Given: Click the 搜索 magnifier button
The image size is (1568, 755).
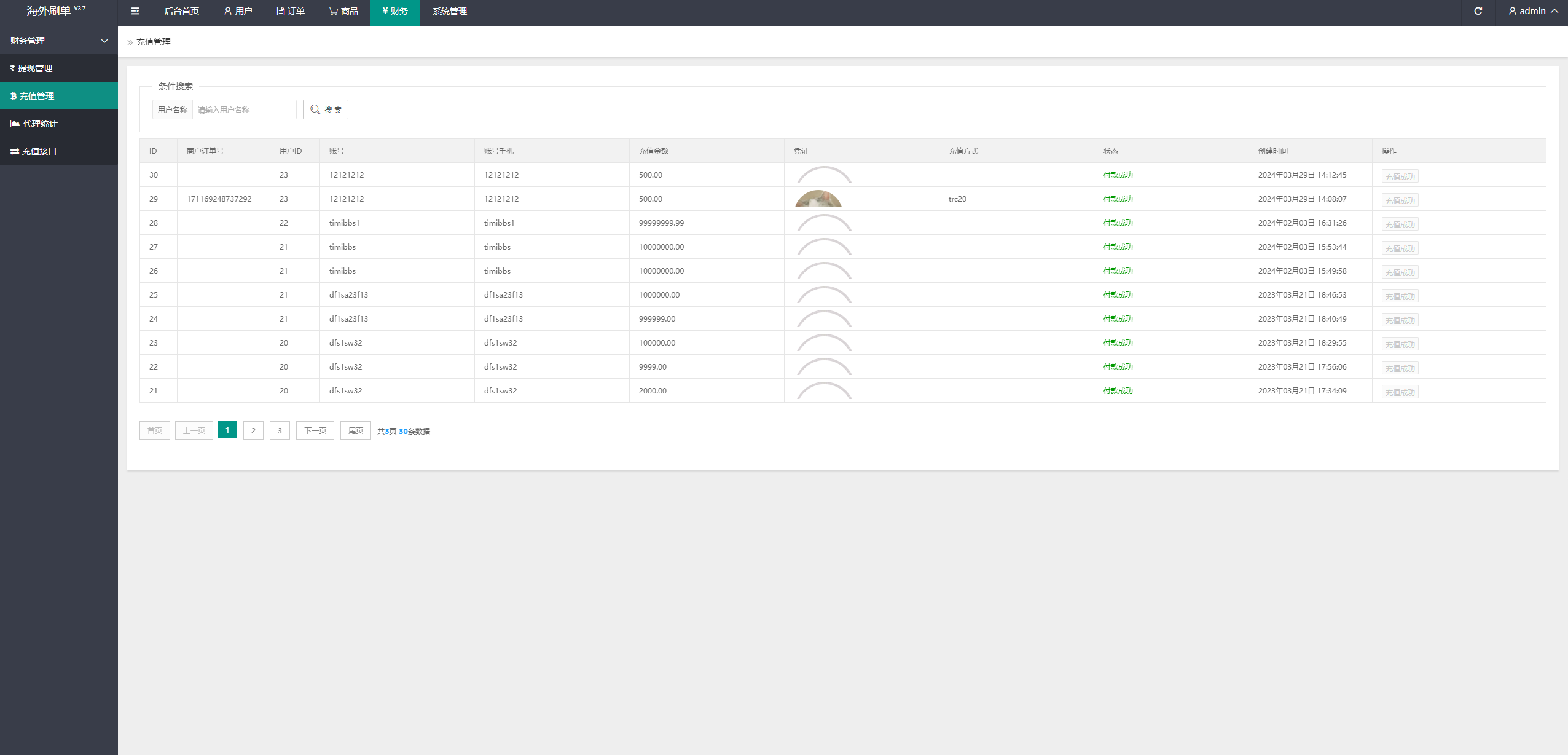Looking at the screenshot, I should tap(325, 109).
